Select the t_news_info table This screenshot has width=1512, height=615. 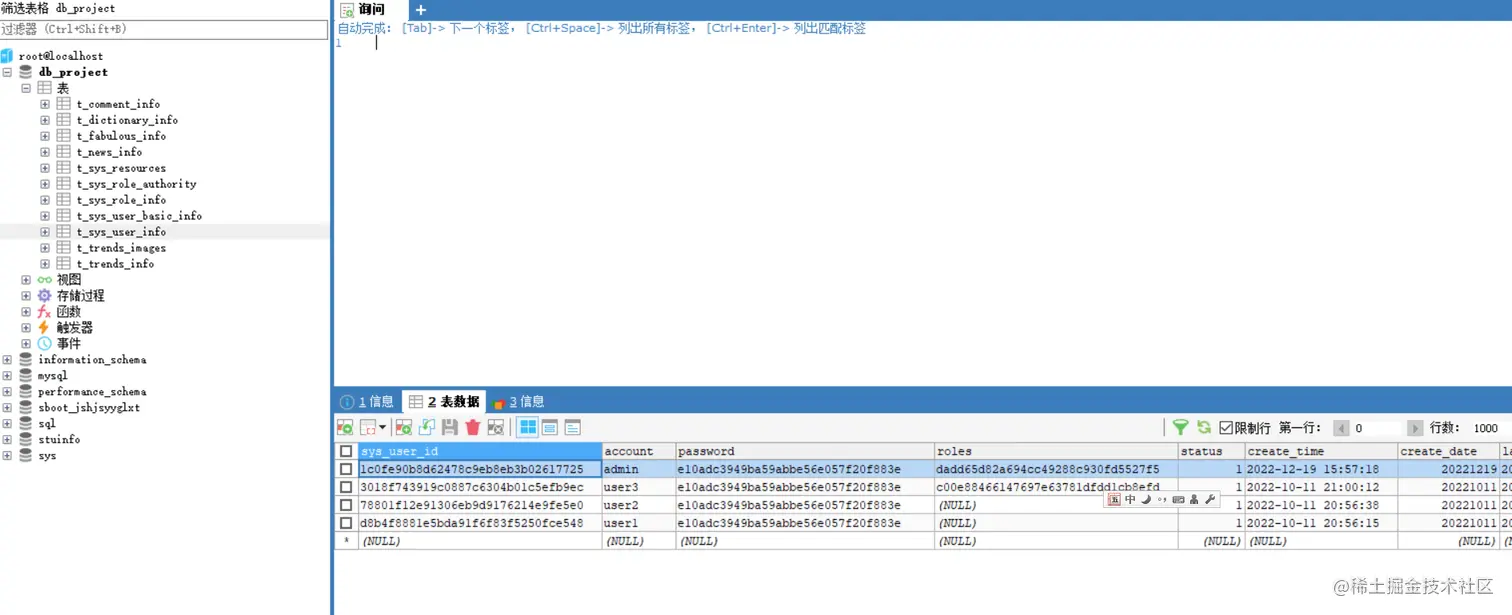pyautogui.click(x=109, y=152)
